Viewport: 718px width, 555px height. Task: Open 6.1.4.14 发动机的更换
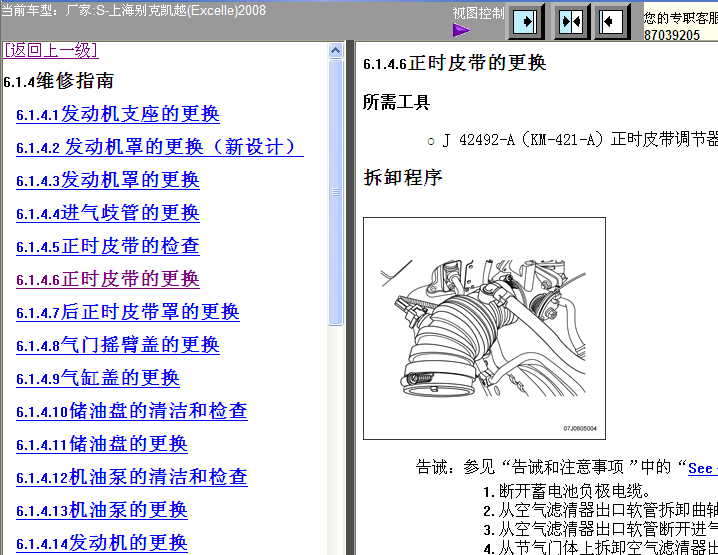102,543
